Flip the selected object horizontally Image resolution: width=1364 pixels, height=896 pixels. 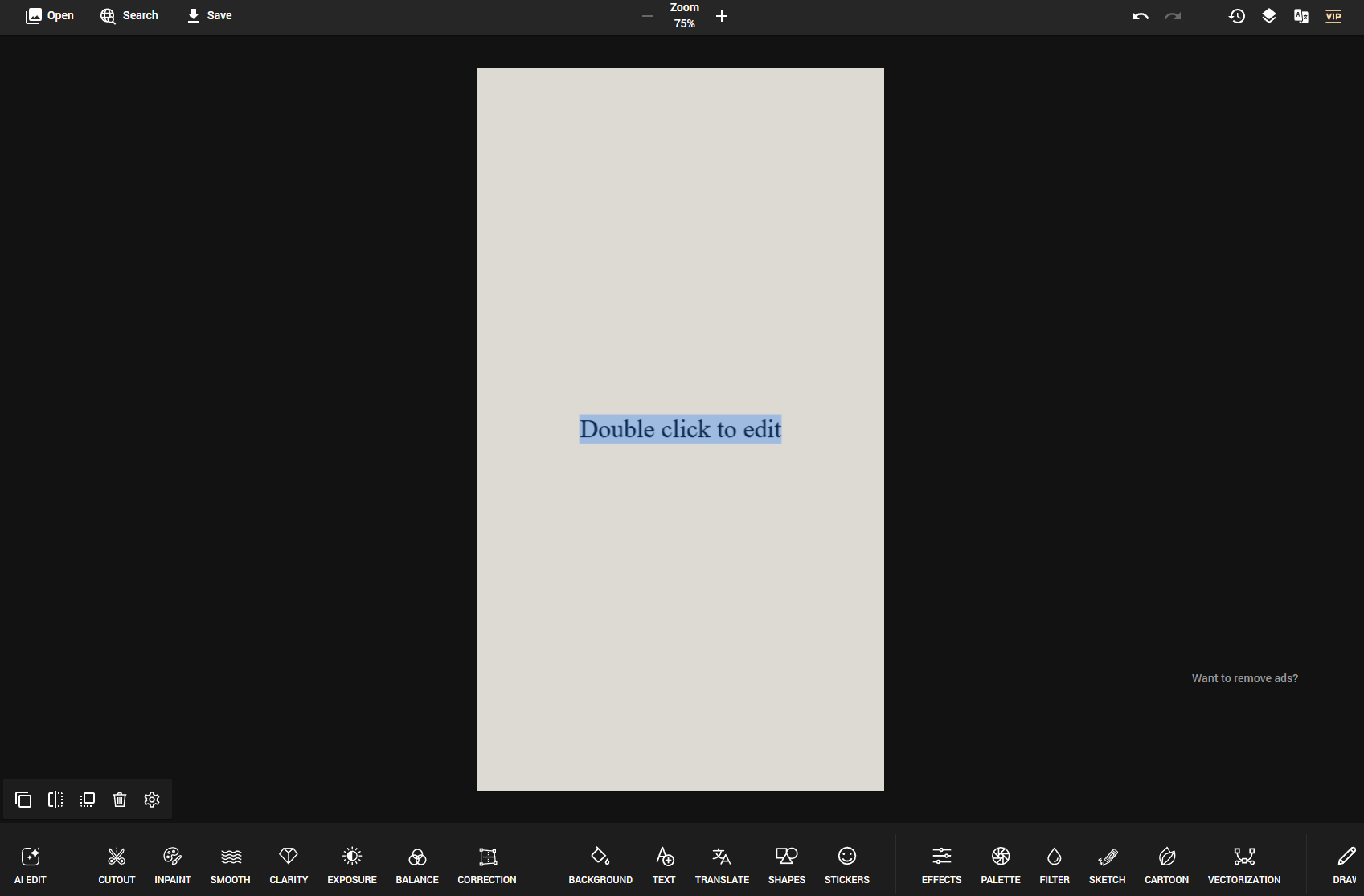pos(55,800)
